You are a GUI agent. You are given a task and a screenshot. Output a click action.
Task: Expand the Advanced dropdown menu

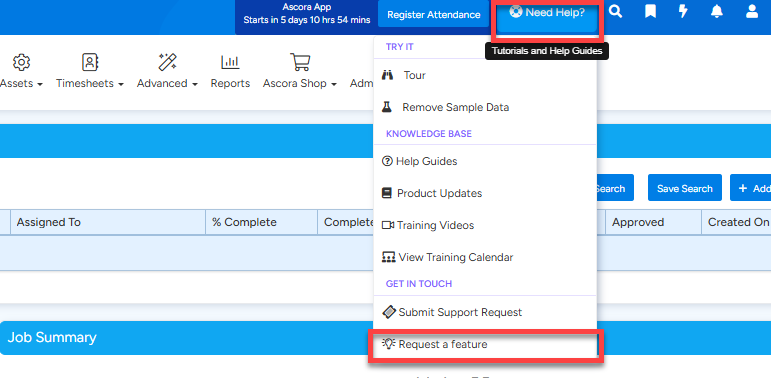click(x=167, y=84)
